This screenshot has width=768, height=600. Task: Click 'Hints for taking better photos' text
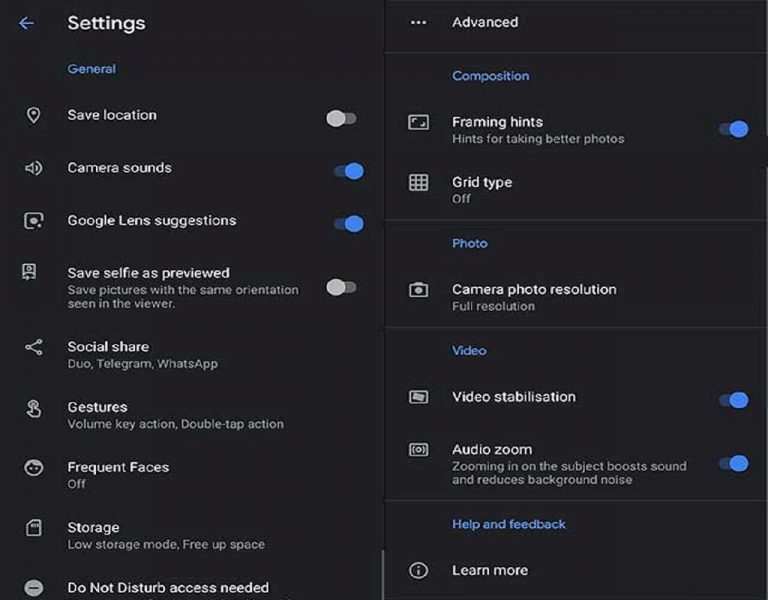pos(538,139)
